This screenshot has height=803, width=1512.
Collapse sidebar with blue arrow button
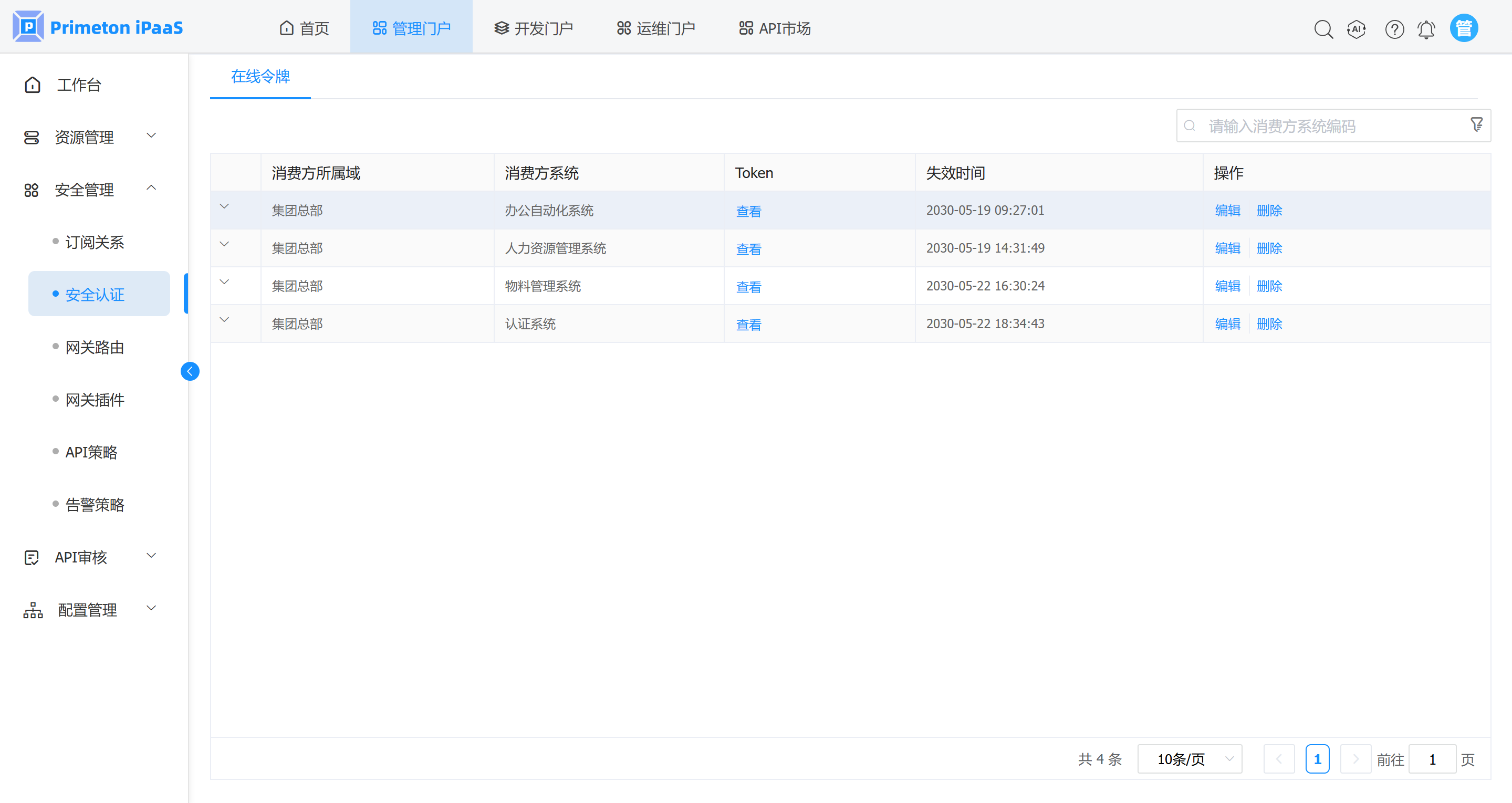click(x=190, y=371)
